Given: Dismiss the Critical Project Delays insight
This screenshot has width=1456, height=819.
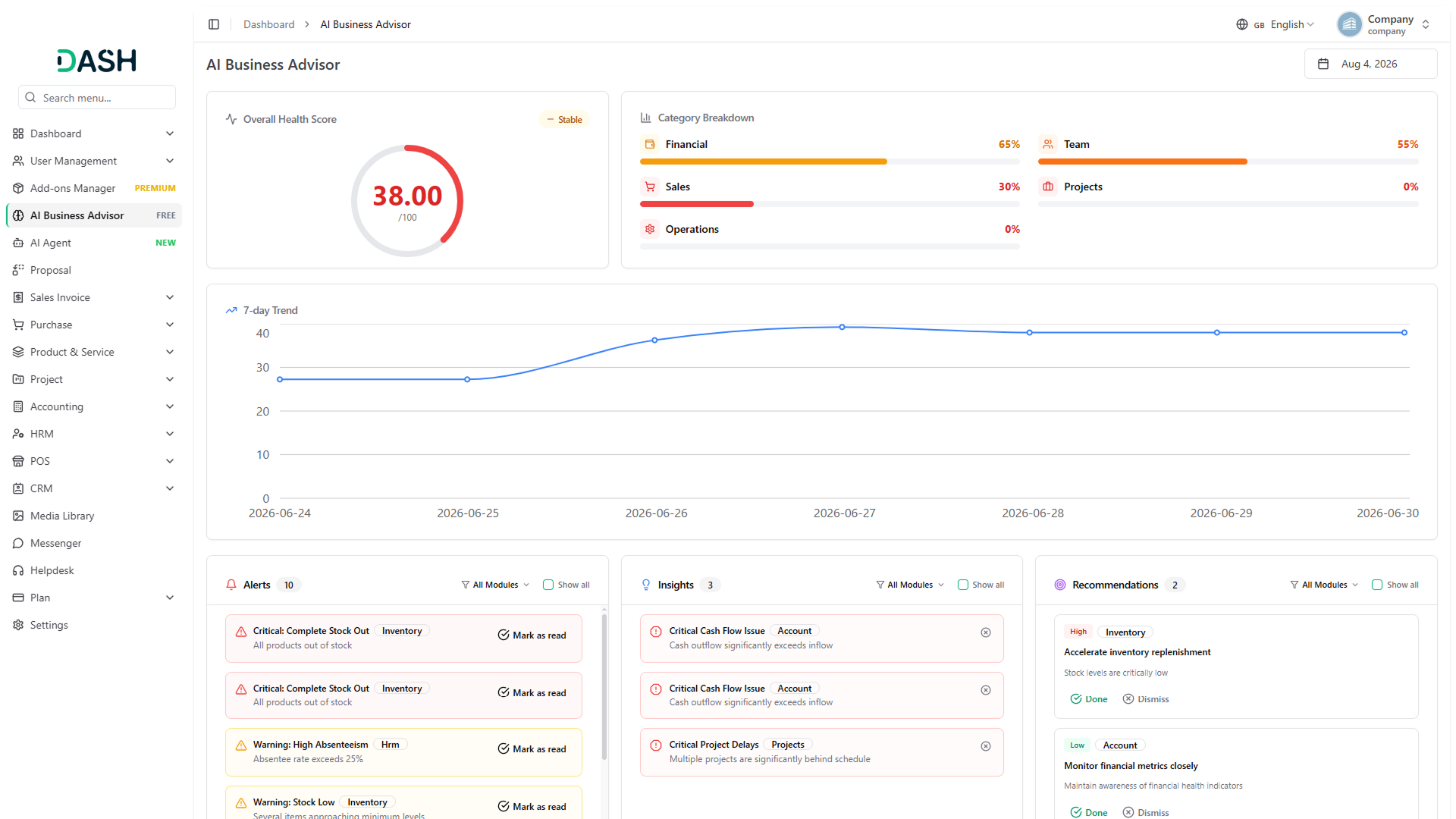Looking at the screenshot, I should point(986,746).
